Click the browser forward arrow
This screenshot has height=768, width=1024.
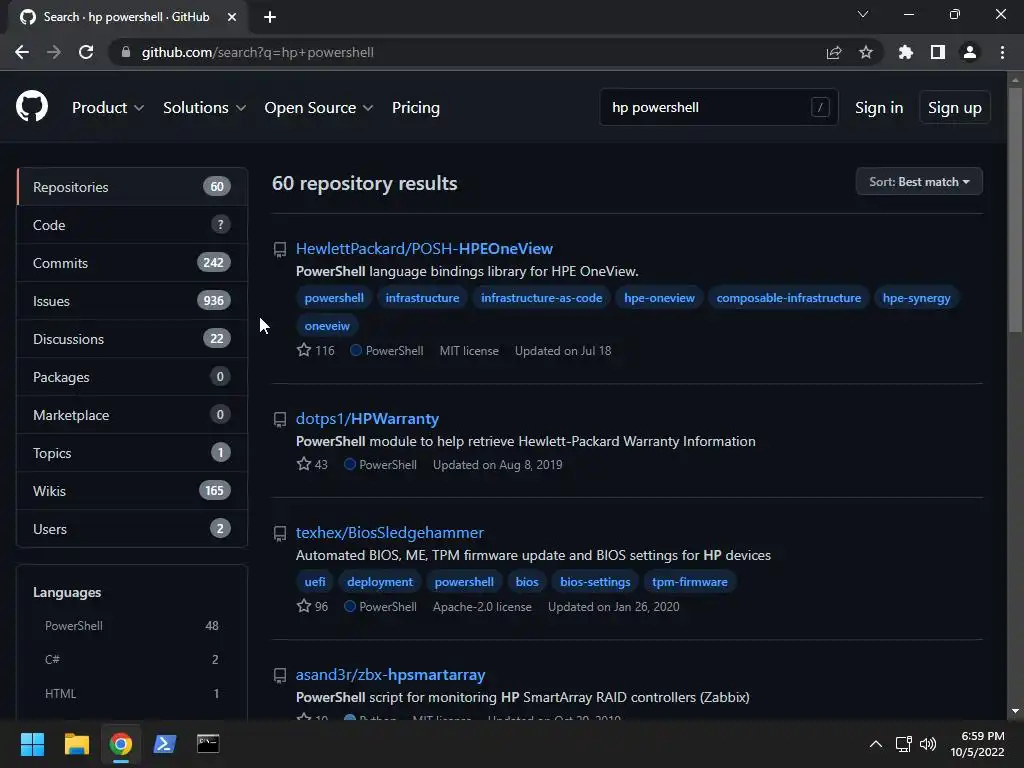[54, 52]
